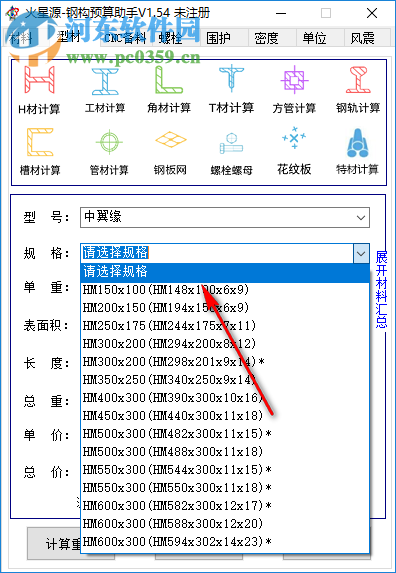Open the 方管计算 square tube icon

coord(294,90)
